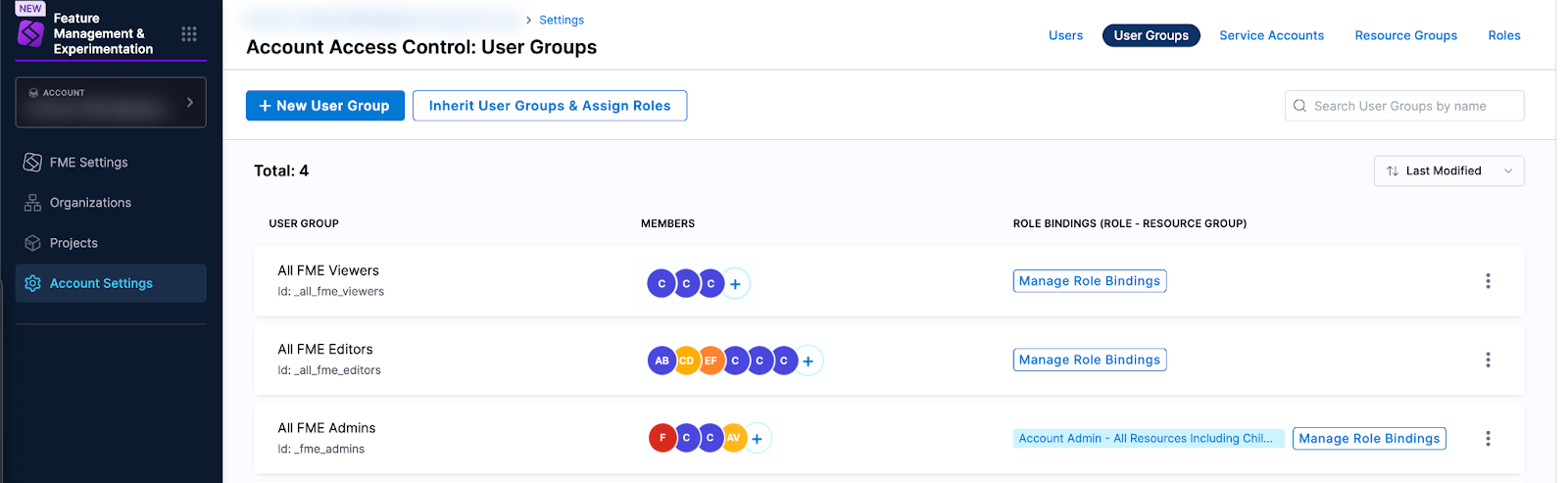Screen dimensions: 1568x483
Task: Switch to the Service Accounts tab
Action: pyautogui.click(x=1271, y=36)
